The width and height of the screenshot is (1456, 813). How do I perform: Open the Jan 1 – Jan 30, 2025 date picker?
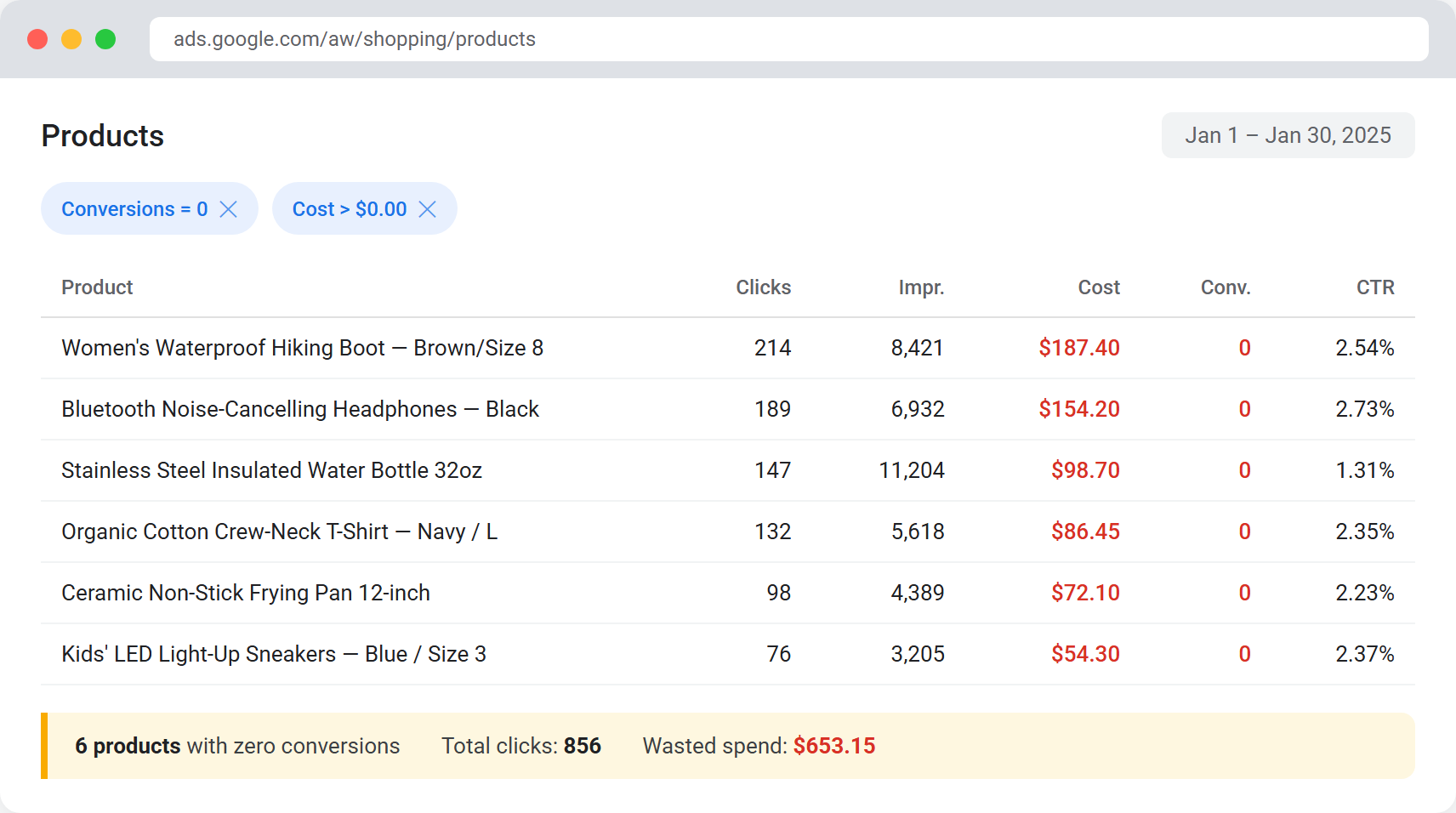point(1288,134)
